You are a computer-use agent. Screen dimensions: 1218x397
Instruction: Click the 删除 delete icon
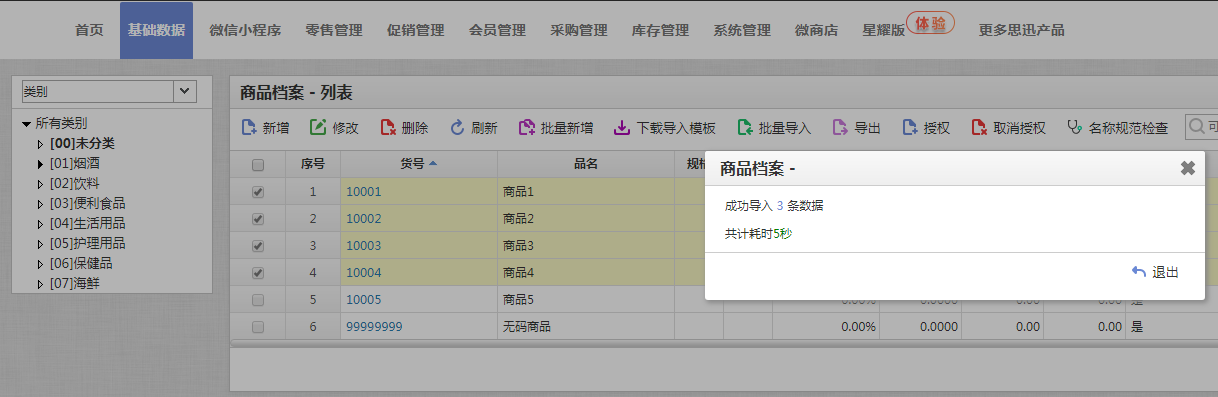[x=388, y=128]
